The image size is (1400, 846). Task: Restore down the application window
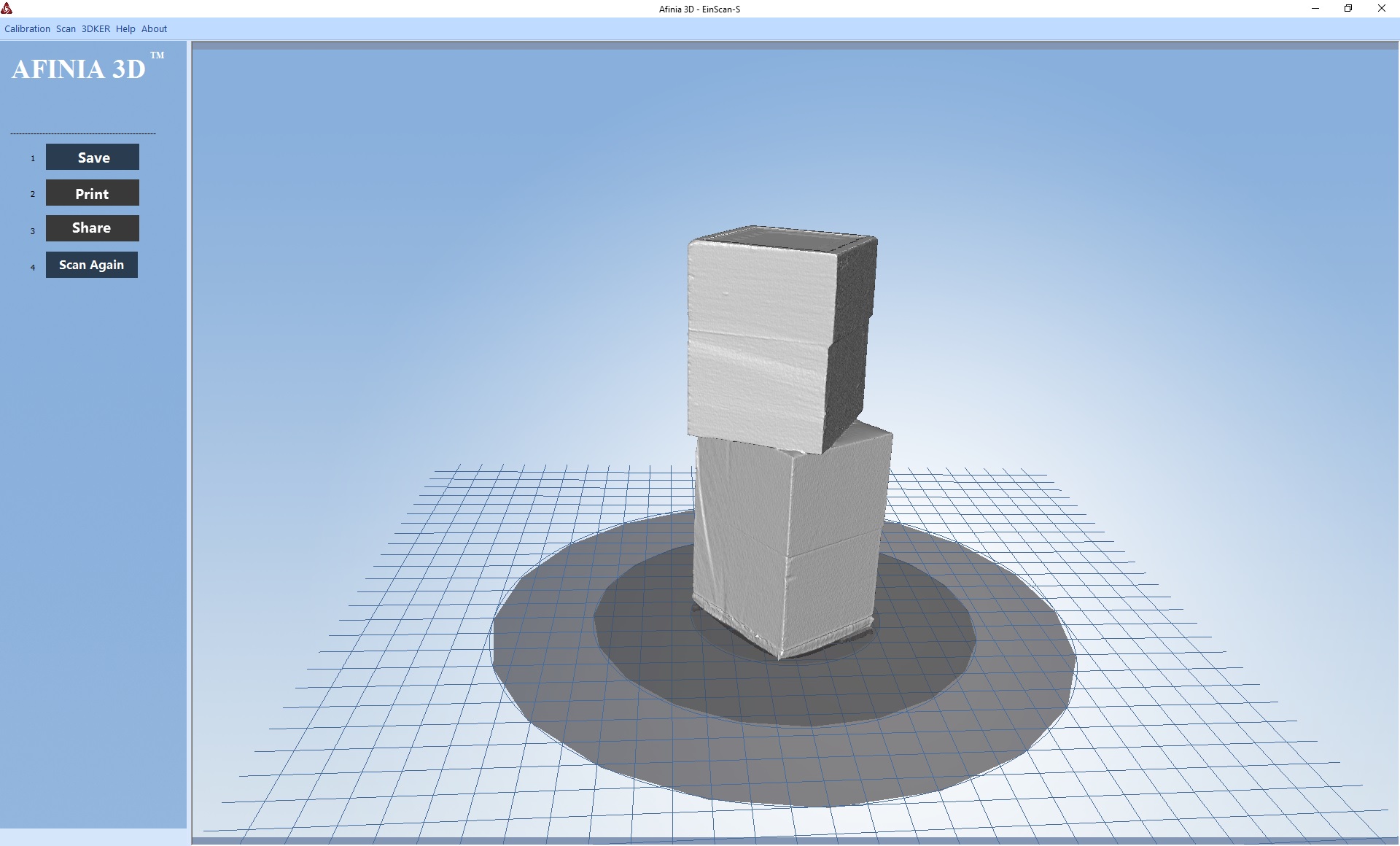click(x=1348, y=9)
